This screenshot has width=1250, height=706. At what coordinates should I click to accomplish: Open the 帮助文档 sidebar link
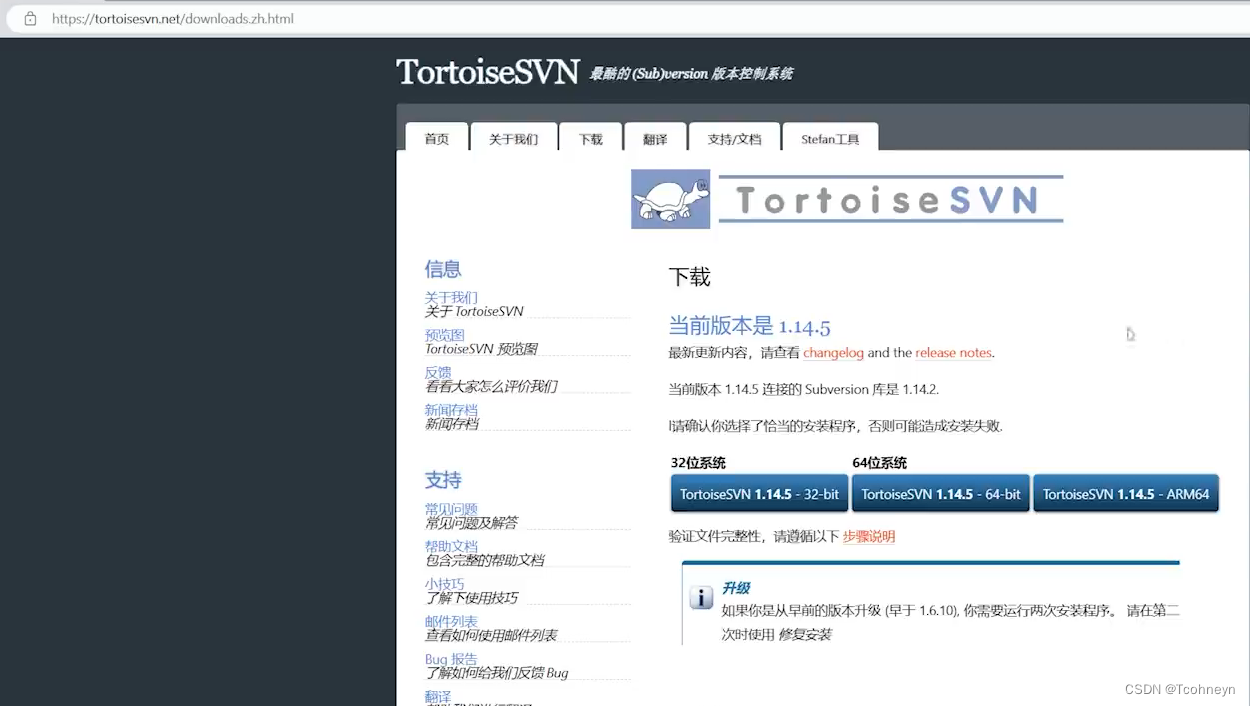[x=451, y=546]
